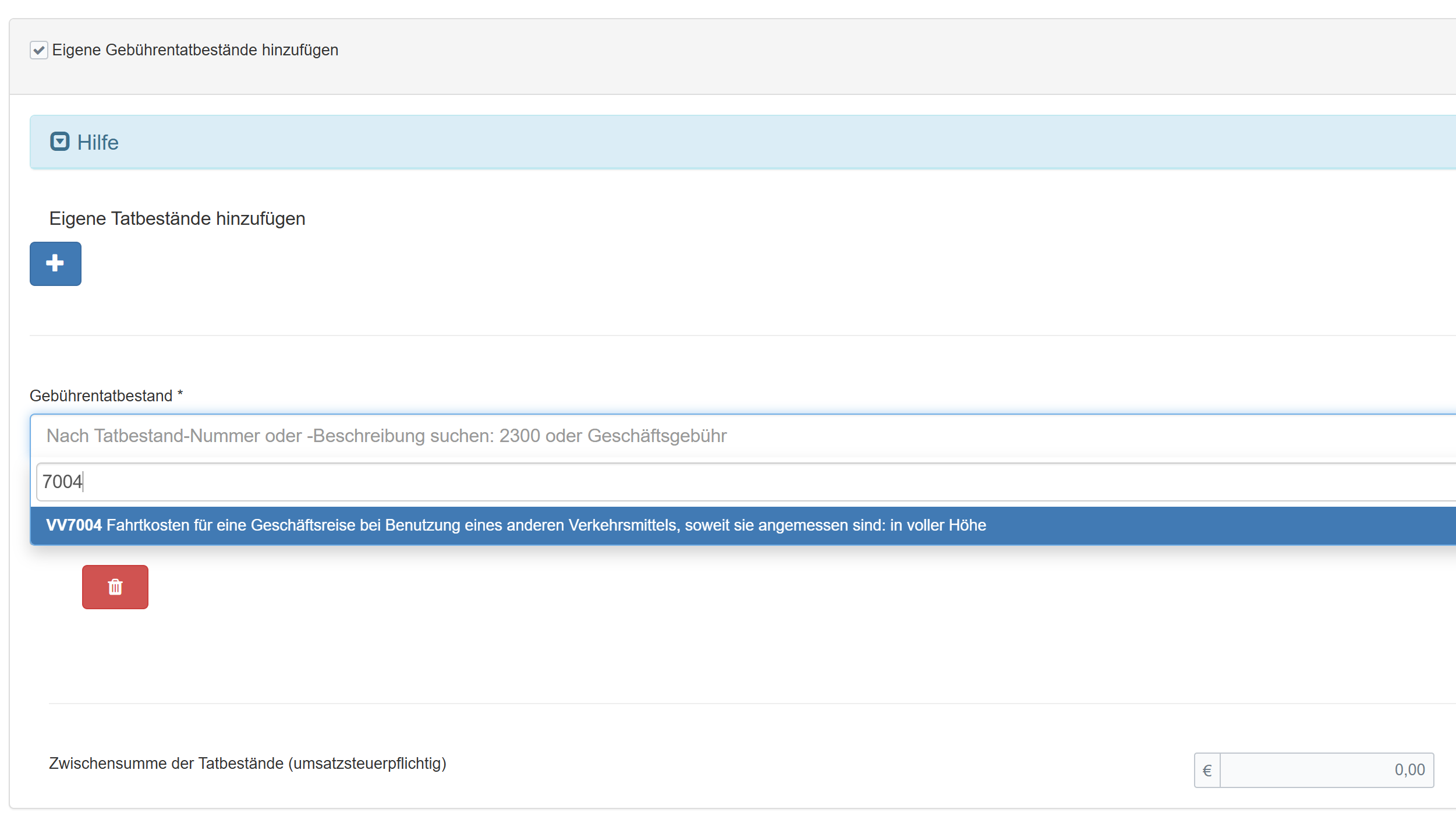
Task: Click the Hilfe caret-down square icon
Action: click(x=59, y=142)
